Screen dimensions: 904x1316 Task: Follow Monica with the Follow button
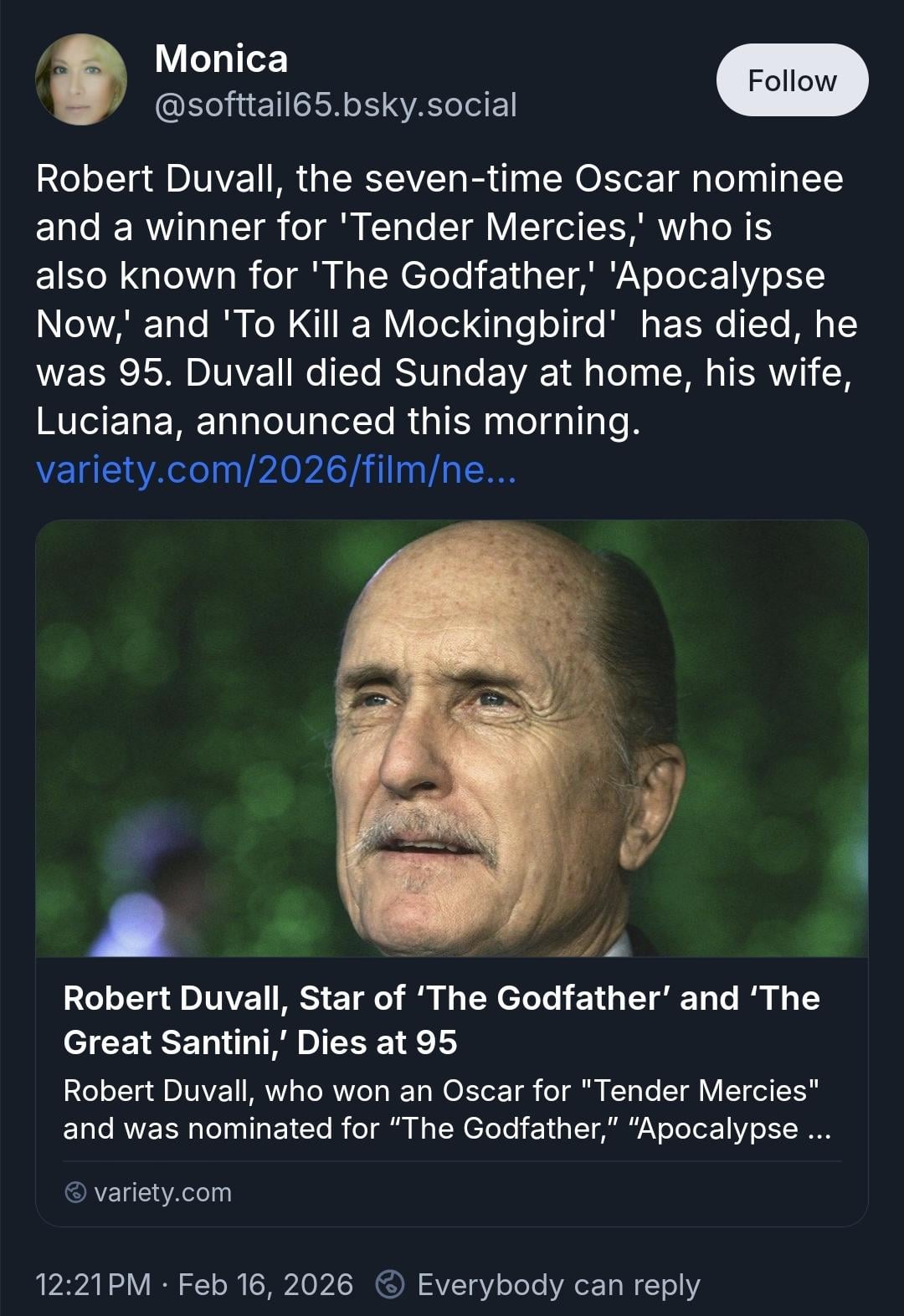(792, 80)
